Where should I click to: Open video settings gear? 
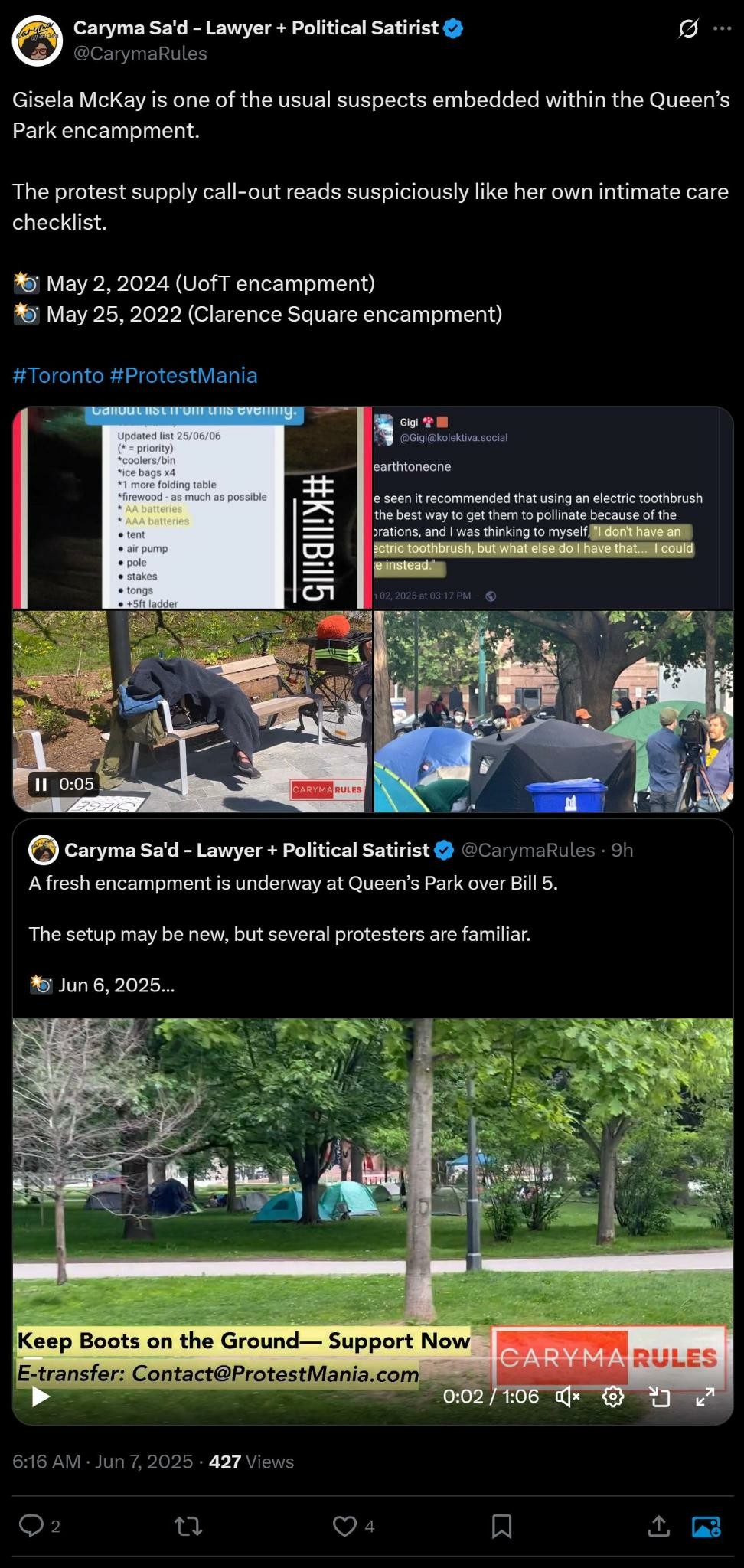pos(613,1397)
